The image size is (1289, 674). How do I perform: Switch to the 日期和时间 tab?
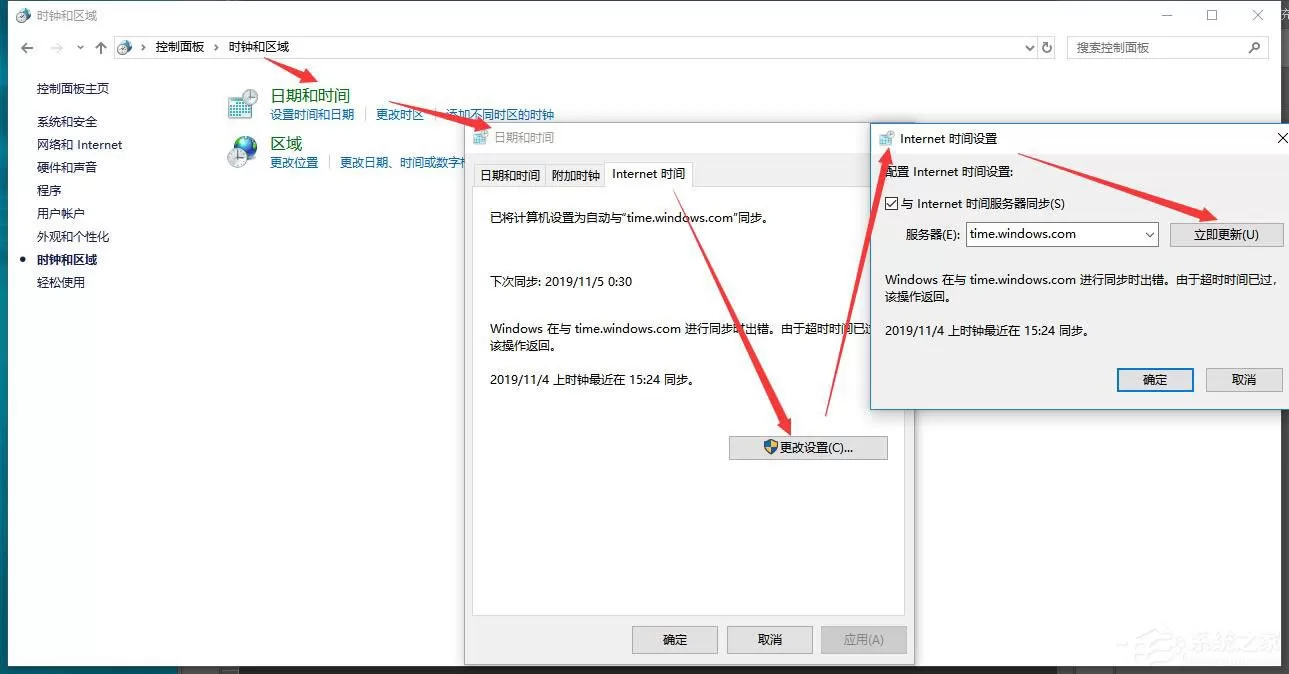coord(510,175)
